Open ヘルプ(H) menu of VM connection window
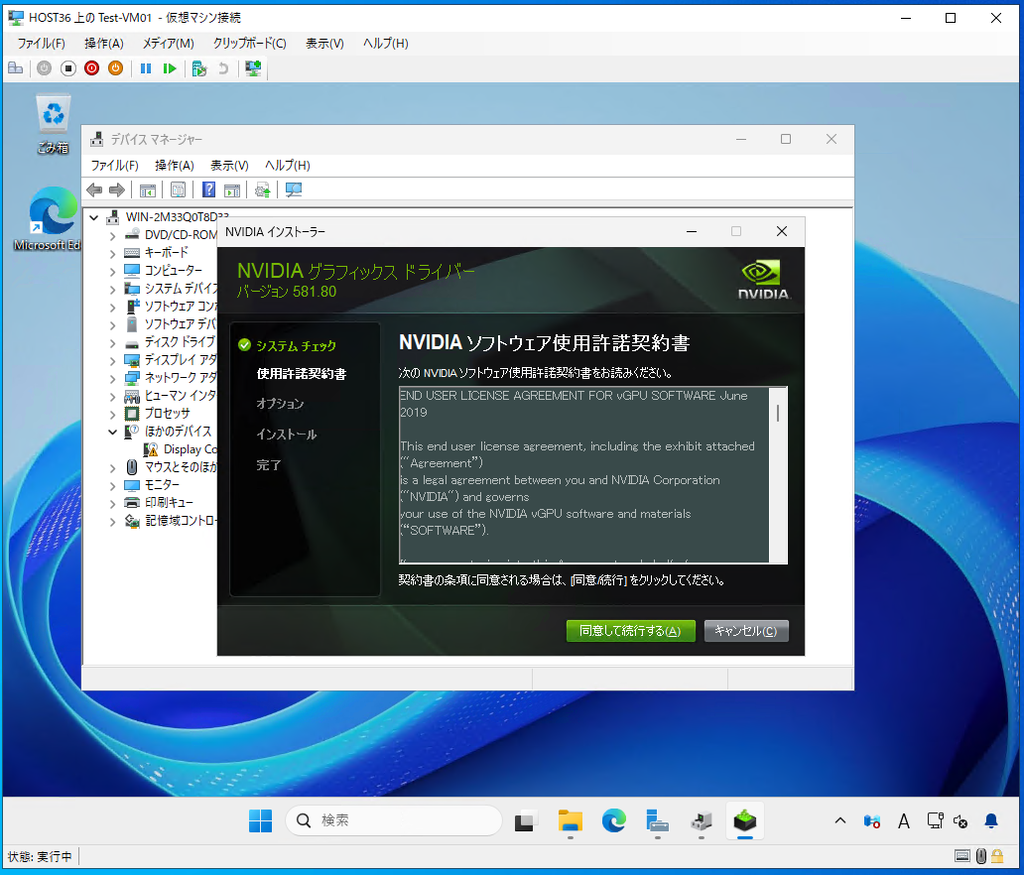 [x=385, y=43]
